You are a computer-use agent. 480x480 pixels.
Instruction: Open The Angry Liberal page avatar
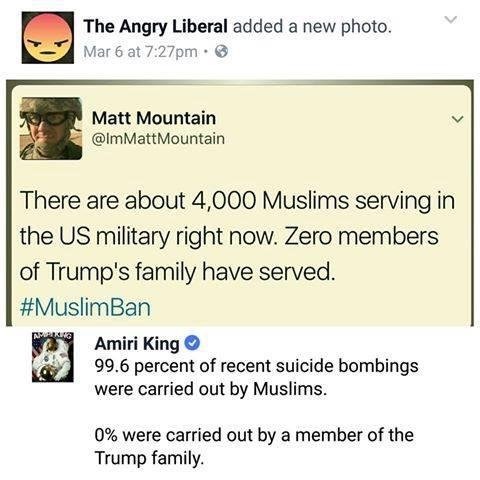pyautogui.click(x=48, y=37)
